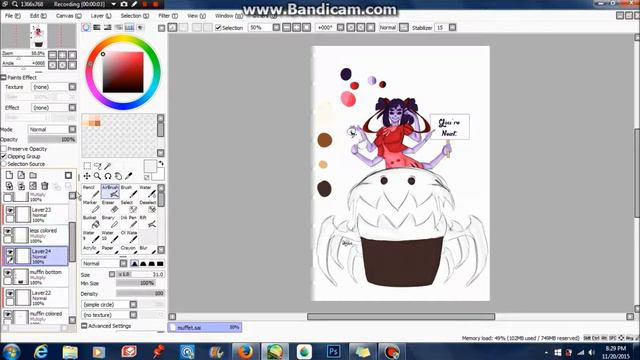Delete the selected layer with trash icon
640x360 pixels.
click(44, 186)
